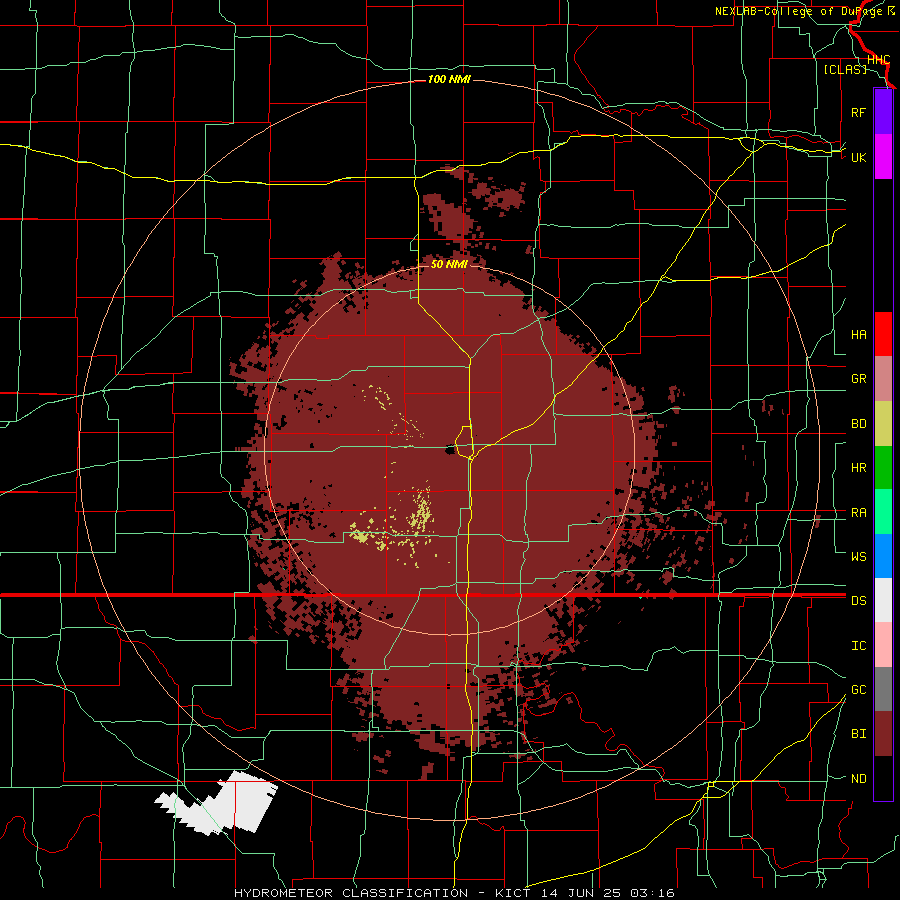This screenshot has width=900, height=900.
Task: Click the 03:16 time stamp in the caption
Action: [651, 893]
